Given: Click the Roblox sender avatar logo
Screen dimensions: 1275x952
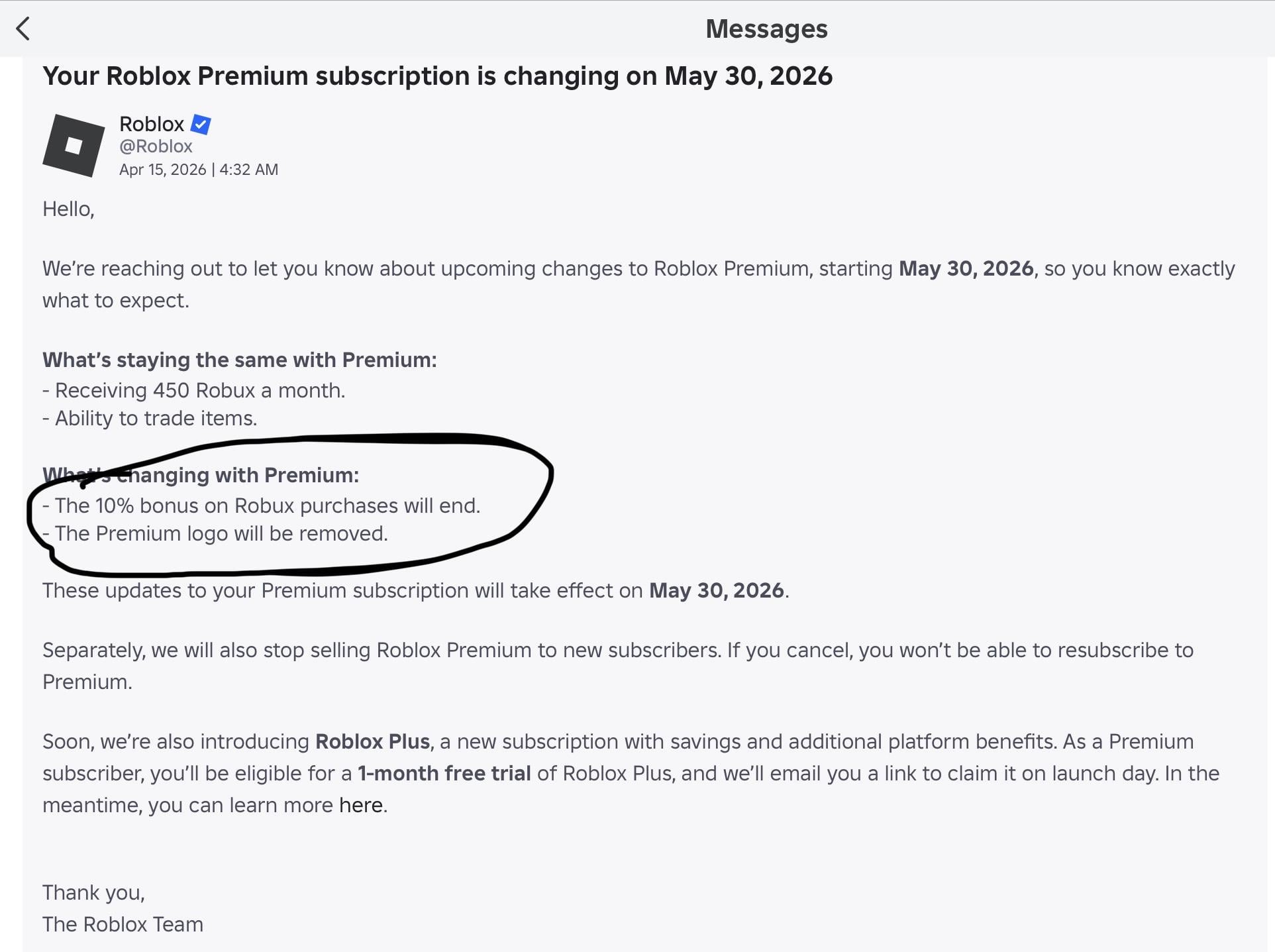Looking at the screenshot, I should pyautogui.click(x=74, y=146).
